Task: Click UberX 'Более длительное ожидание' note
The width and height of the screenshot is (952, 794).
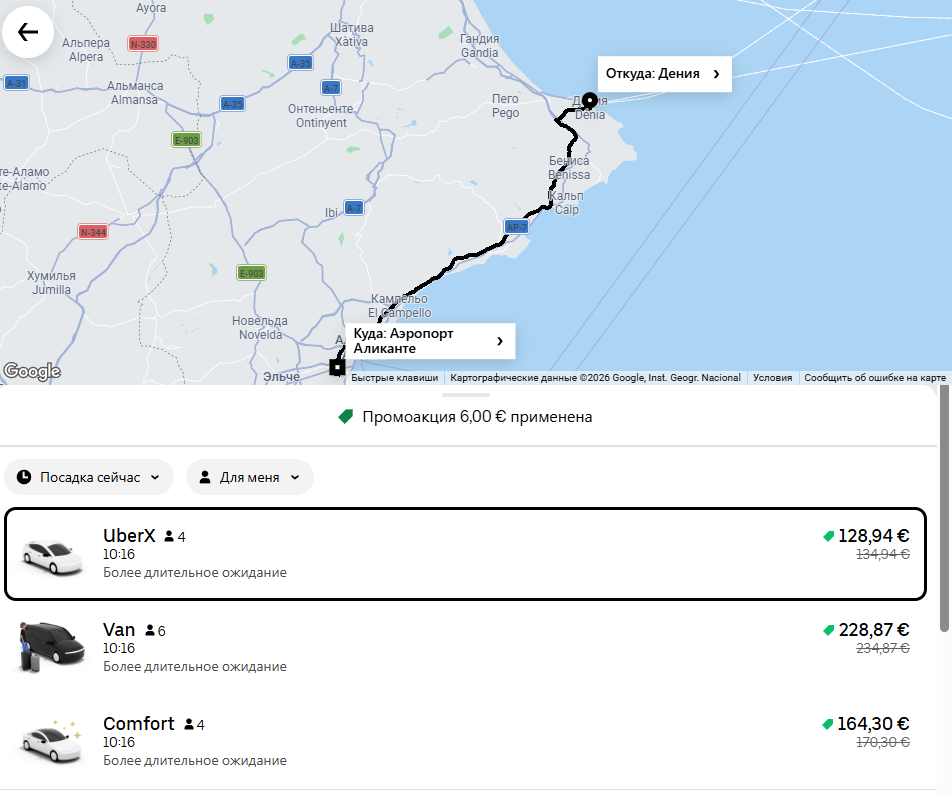Action: 195,572
